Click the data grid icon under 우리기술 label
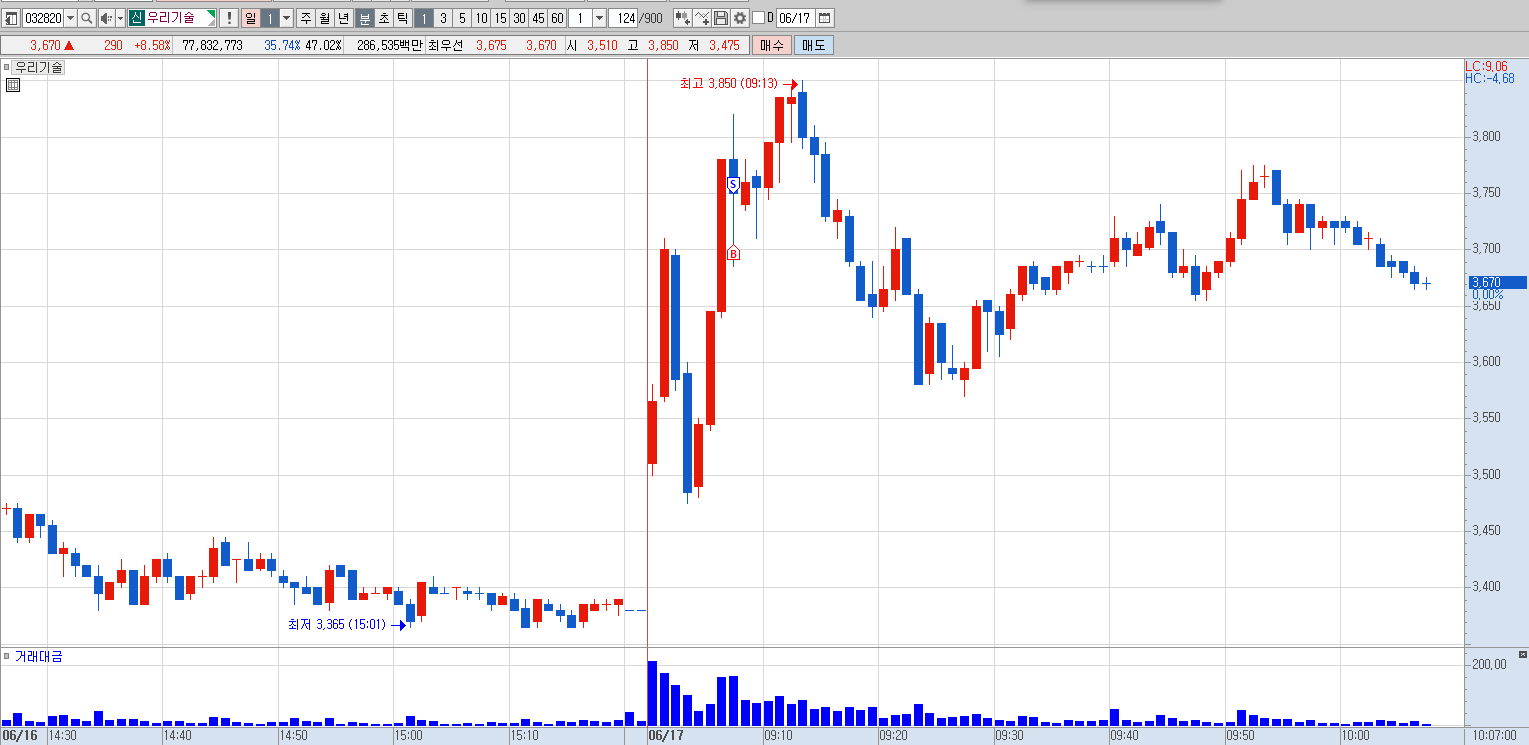1529x745 pixels. coord(13,85)
